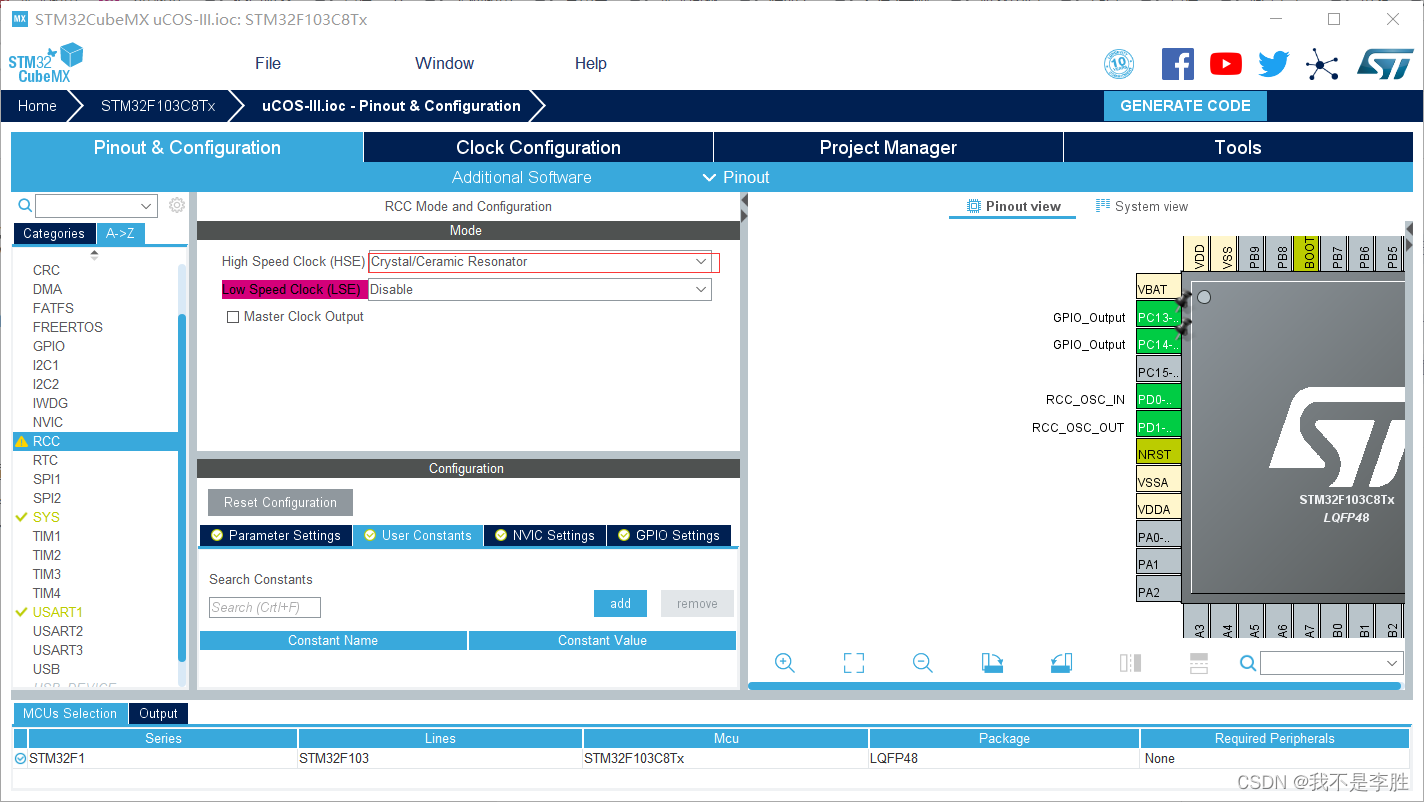Show the Categories list tab
The width and height of the screenshot is (1424, 802).
pos(54,234)
